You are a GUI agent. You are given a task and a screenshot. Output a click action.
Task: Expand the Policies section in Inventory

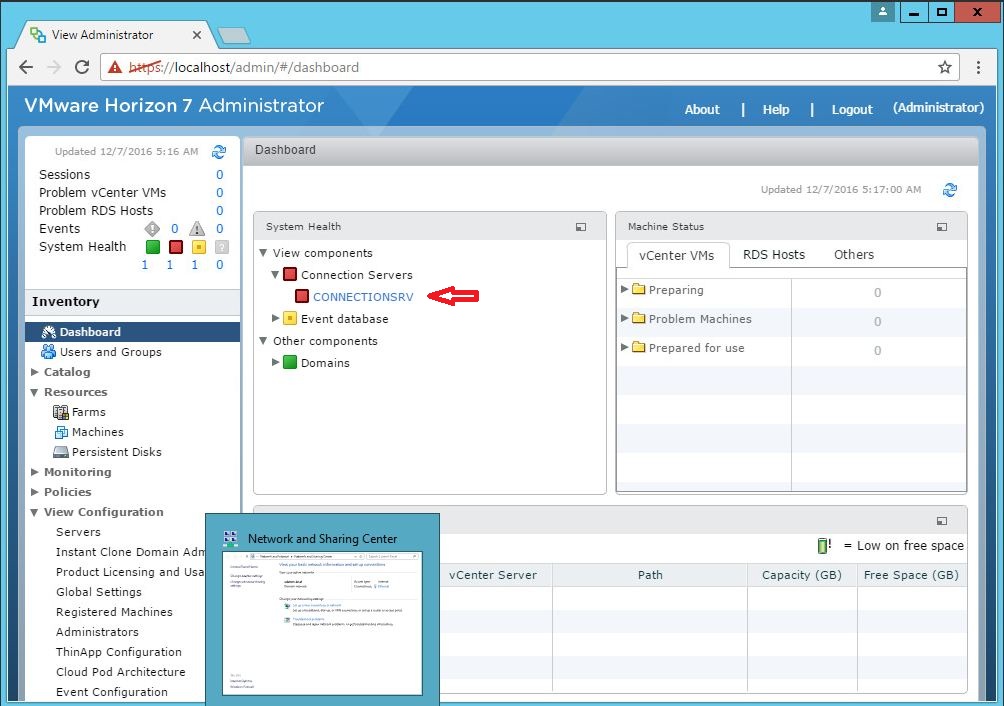[35, 492]
